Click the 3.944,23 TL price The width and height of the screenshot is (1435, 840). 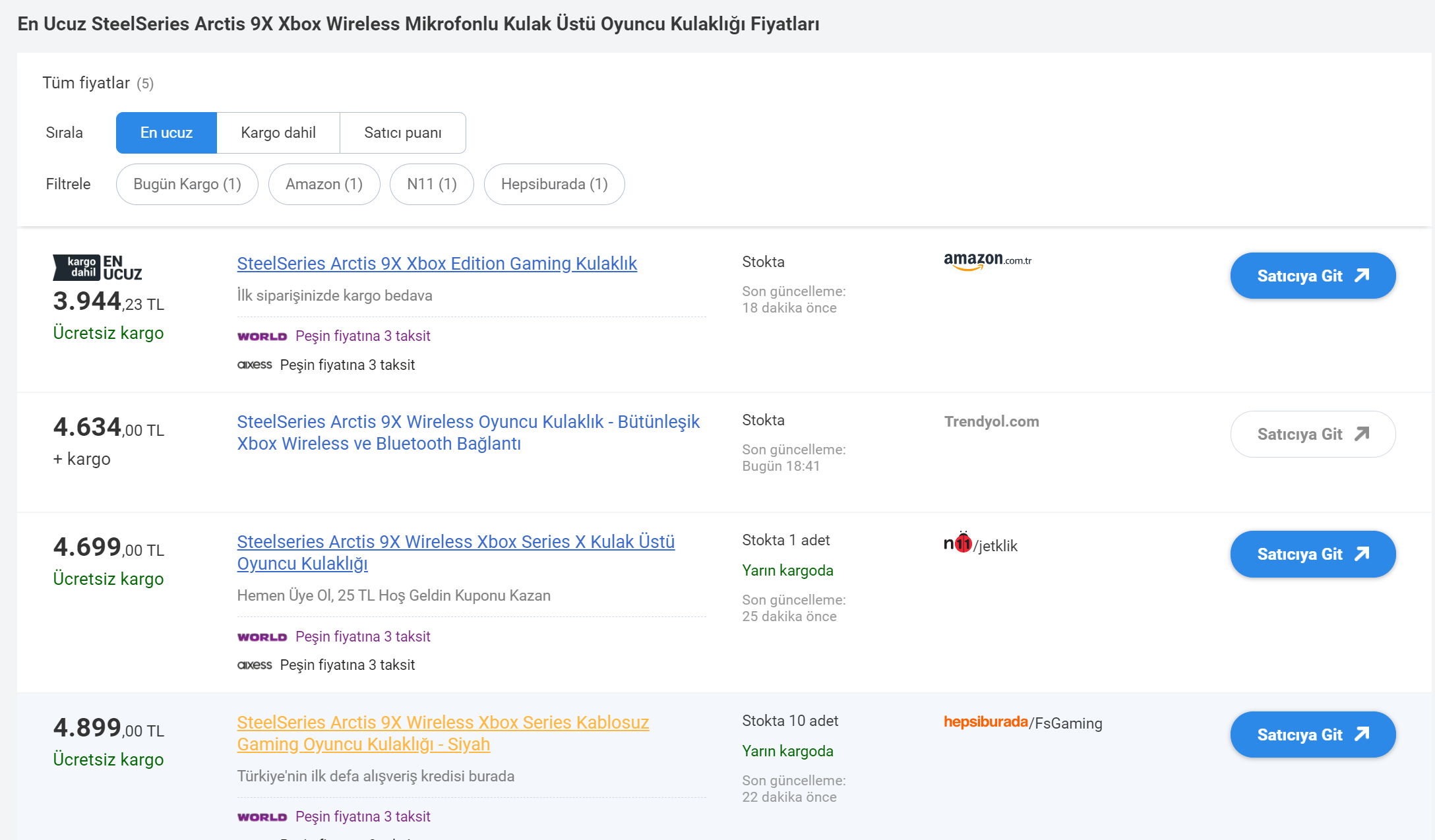(x=109, y=301)
